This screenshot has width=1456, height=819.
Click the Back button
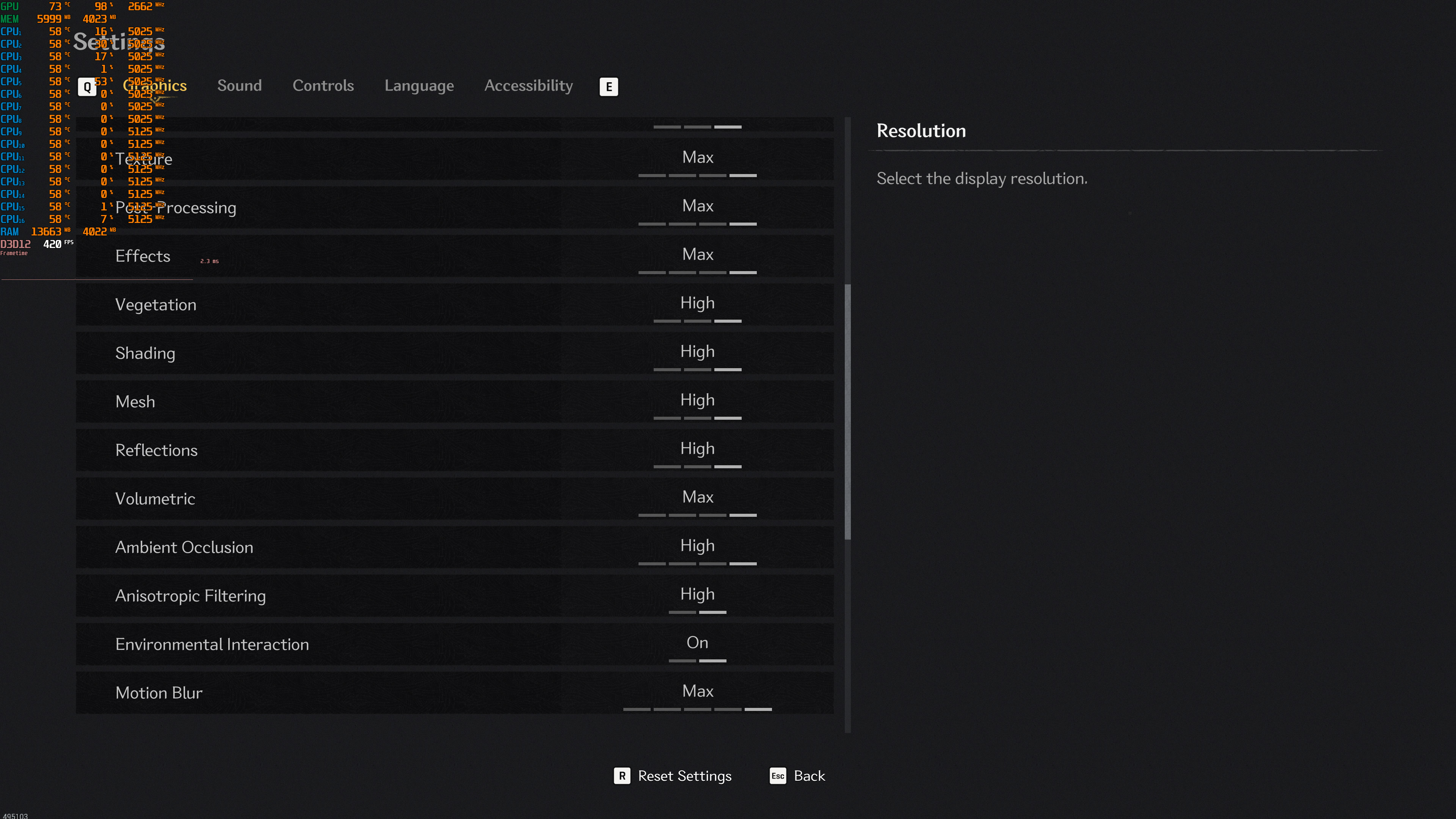[809, 775]
